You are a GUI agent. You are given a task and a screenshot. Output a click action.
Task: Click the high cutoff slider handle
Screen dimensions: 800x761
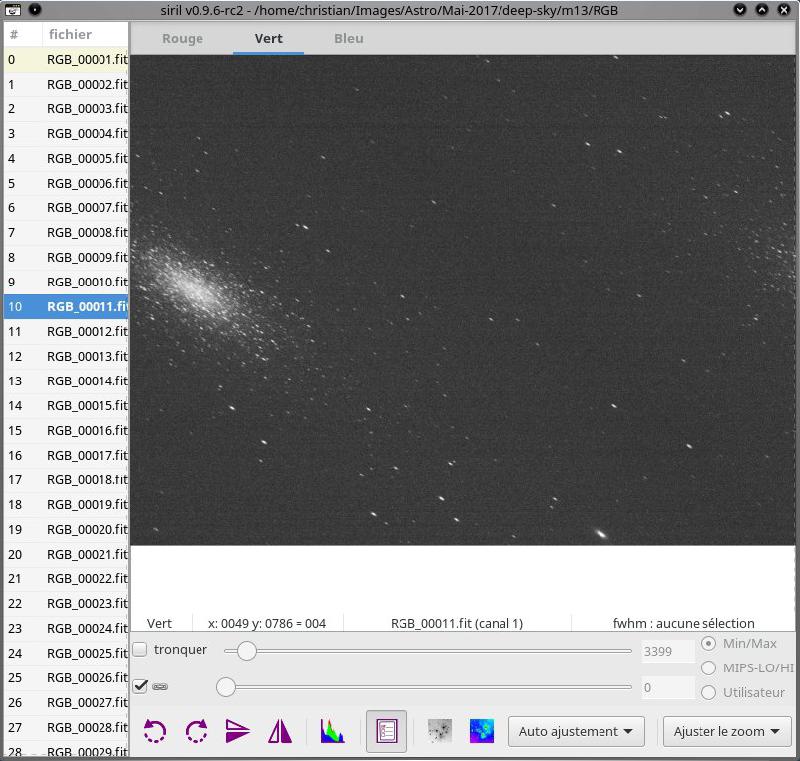point(247,651)
